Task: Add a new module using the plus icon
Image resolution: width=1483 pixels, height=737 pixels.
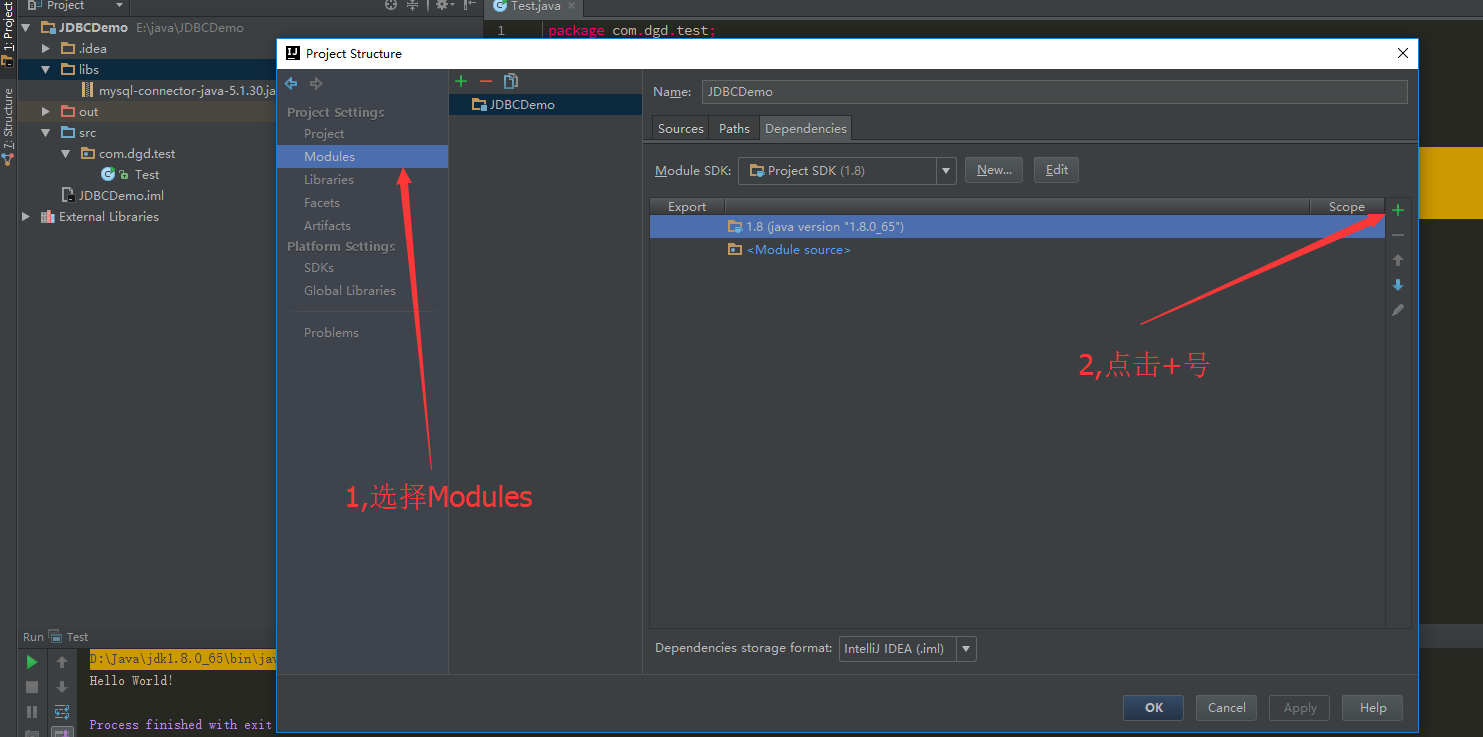Action: click(460, 81)
